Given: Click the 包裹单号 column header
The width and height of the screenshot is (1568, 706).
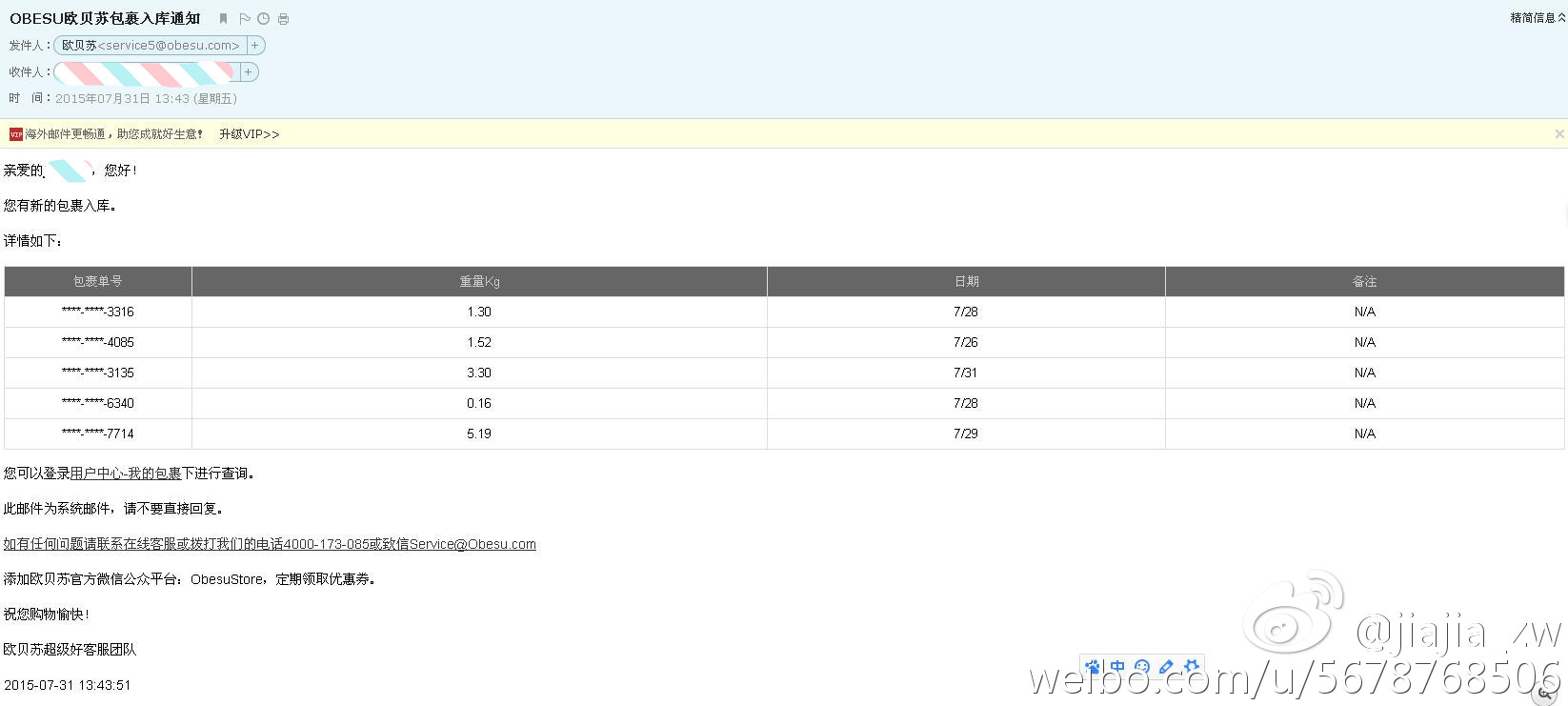Looking at the screenshot, I should point(98,282).
